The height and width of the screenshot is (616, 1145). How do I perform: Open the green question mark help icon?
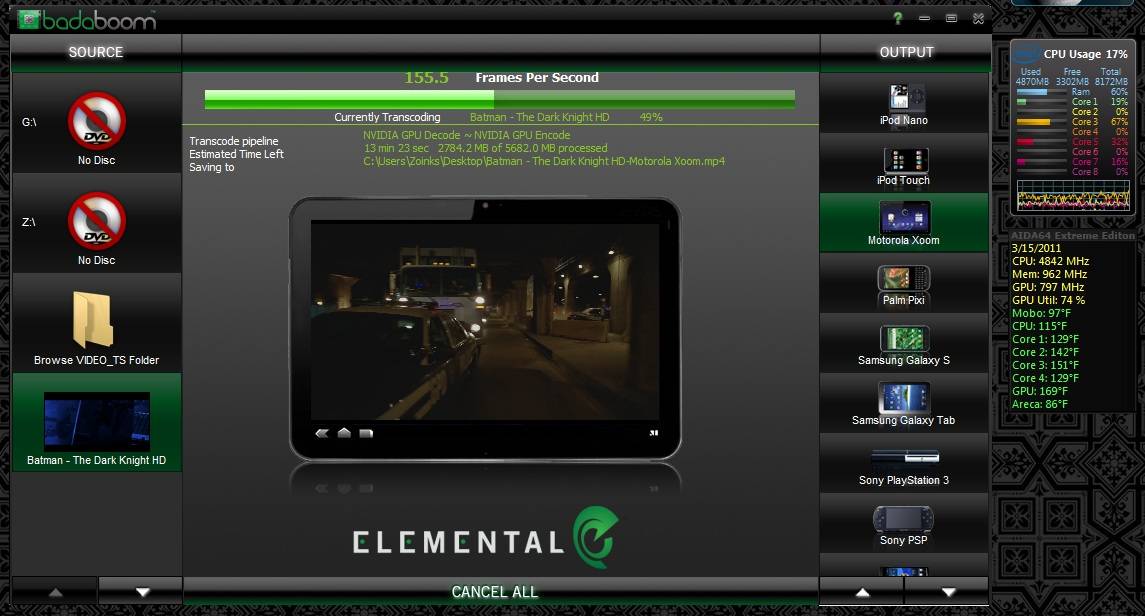tap(897, 18)
